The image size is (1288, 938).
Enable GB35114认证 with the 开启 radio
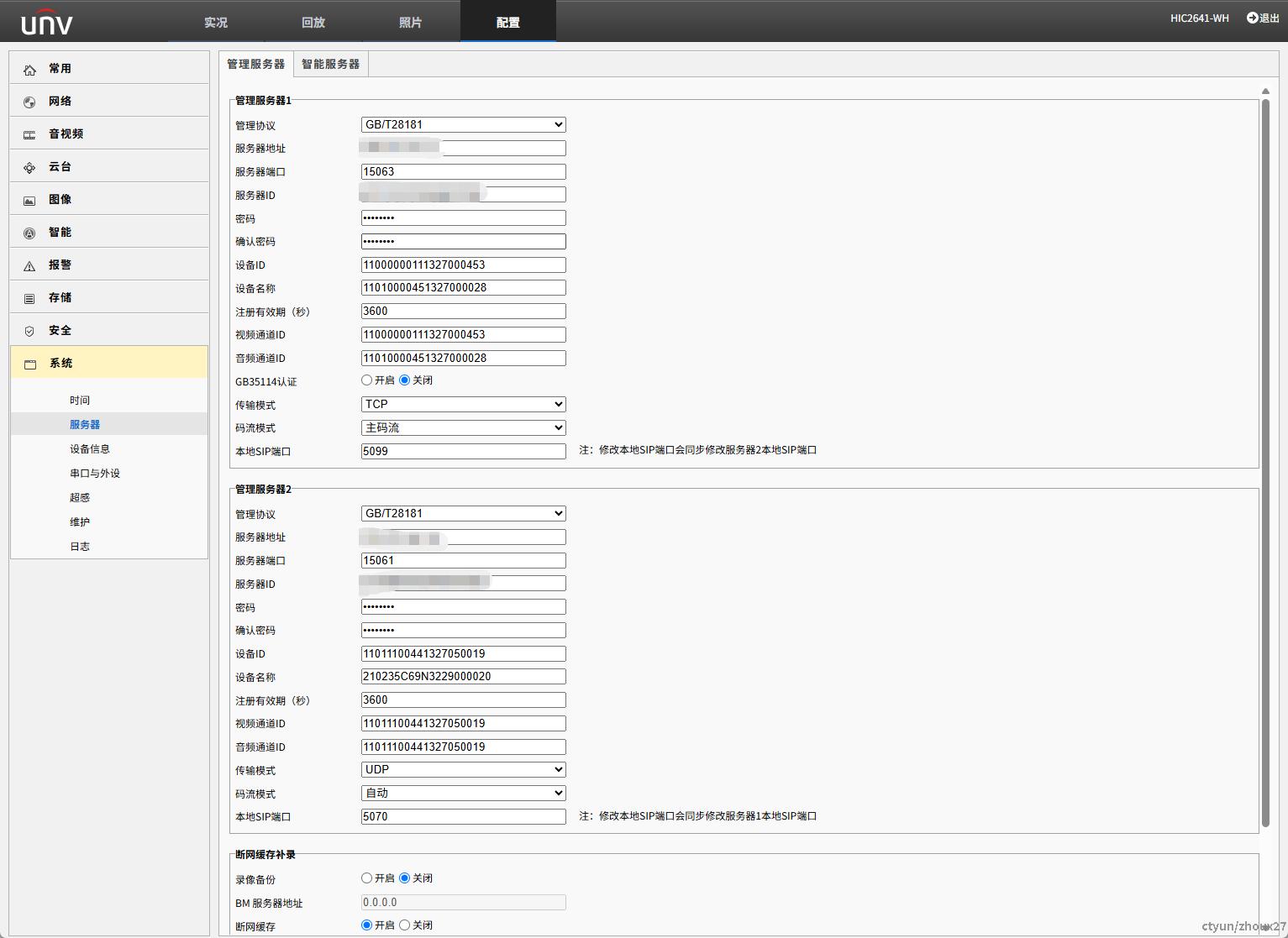point(367,380)
